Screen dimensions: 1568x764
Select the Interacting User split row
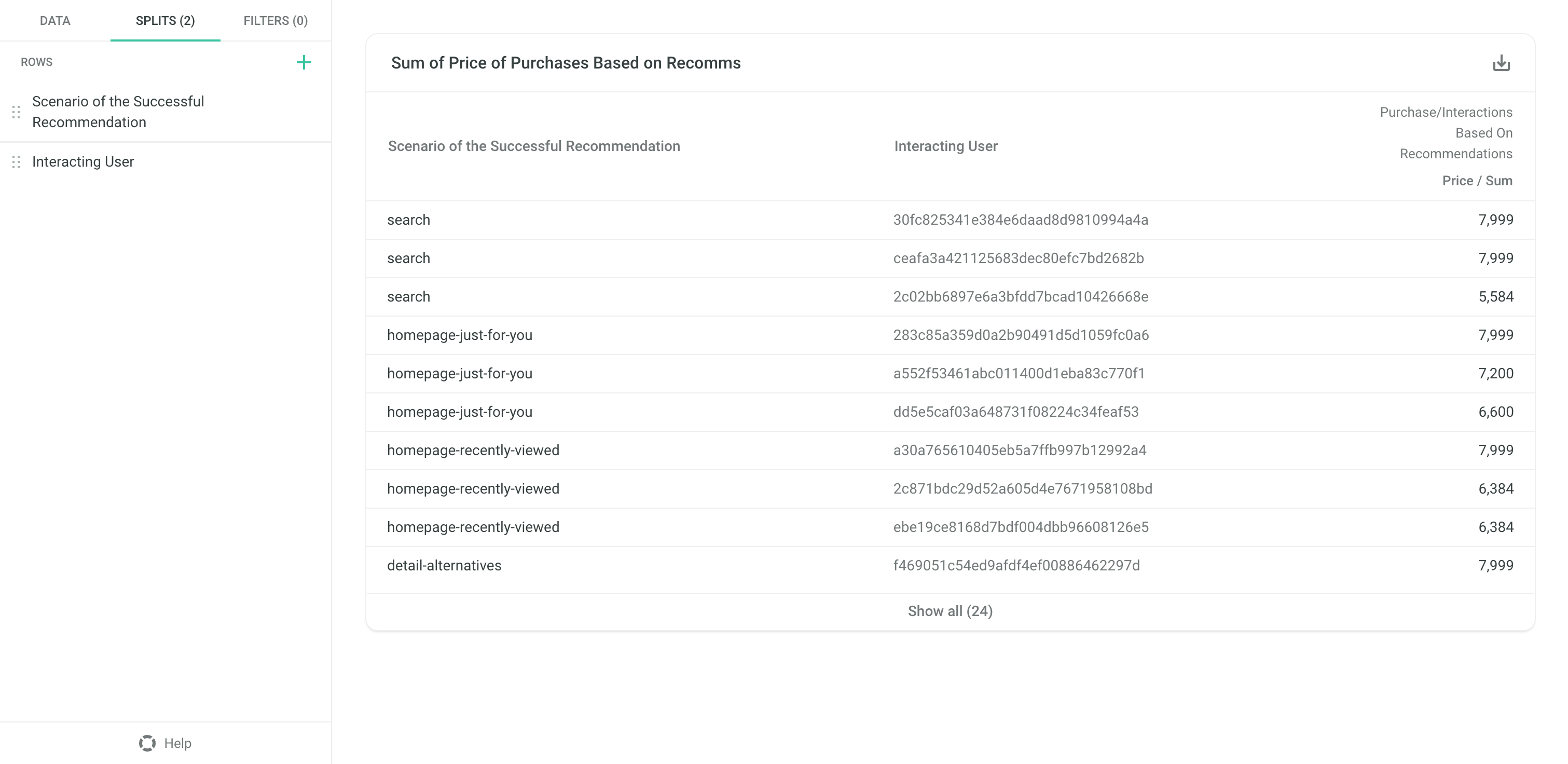(x=166, y=162)
